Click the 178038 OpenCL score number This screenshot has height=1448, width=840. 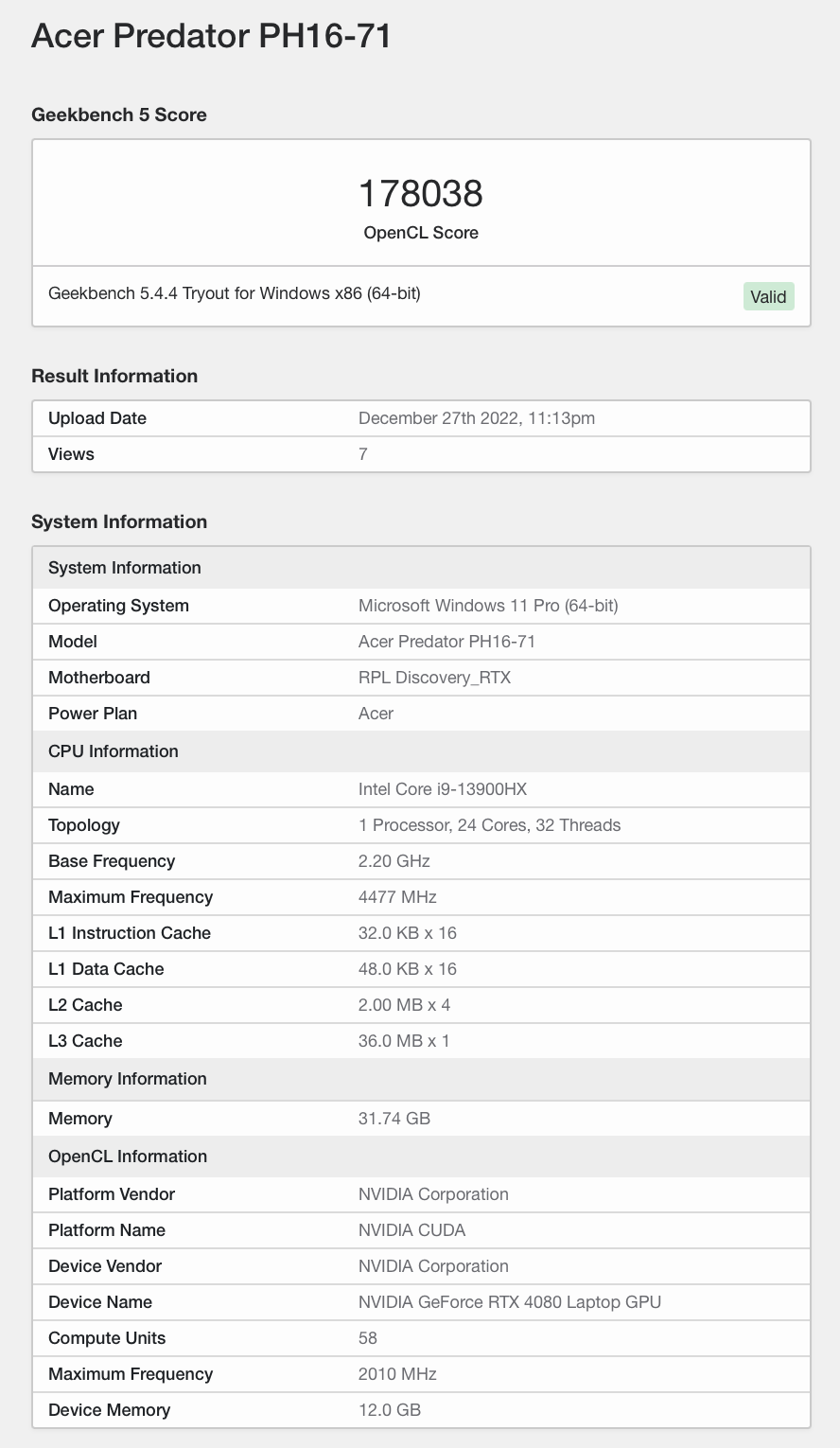pos(420,193)
